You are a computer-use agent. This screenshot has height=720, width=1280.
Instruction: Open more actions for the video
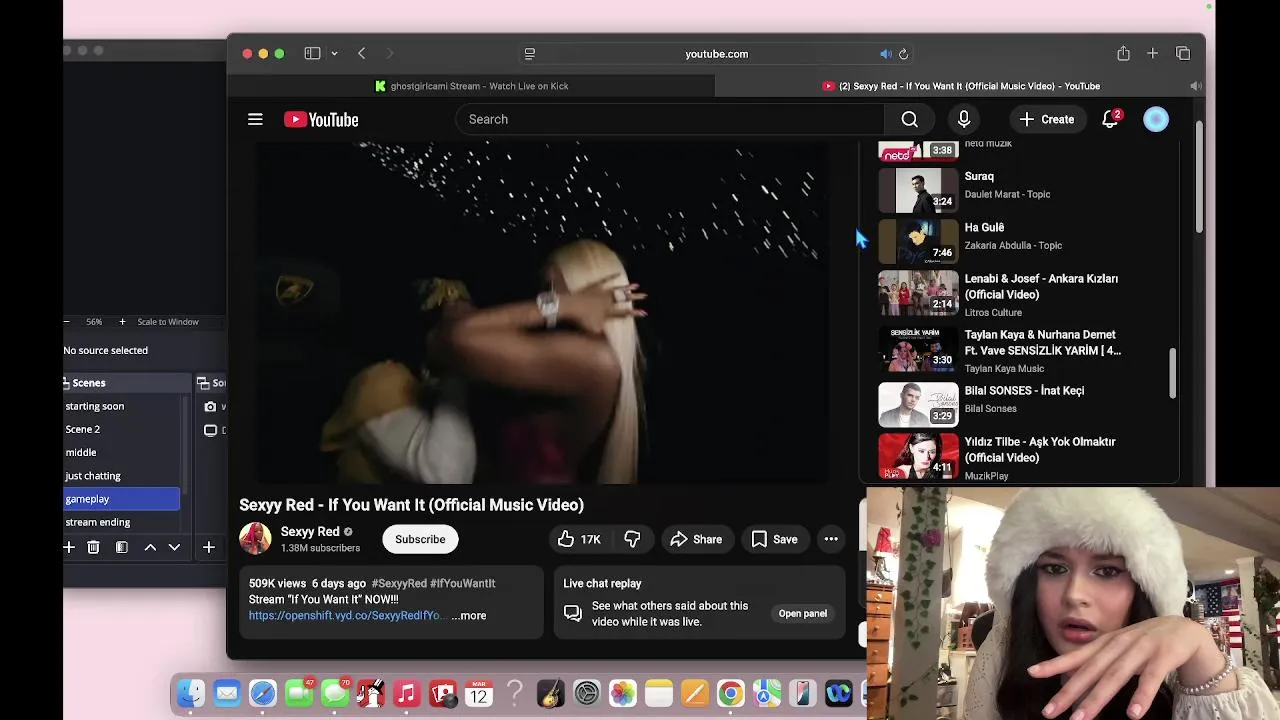click(x=831, y=539)
